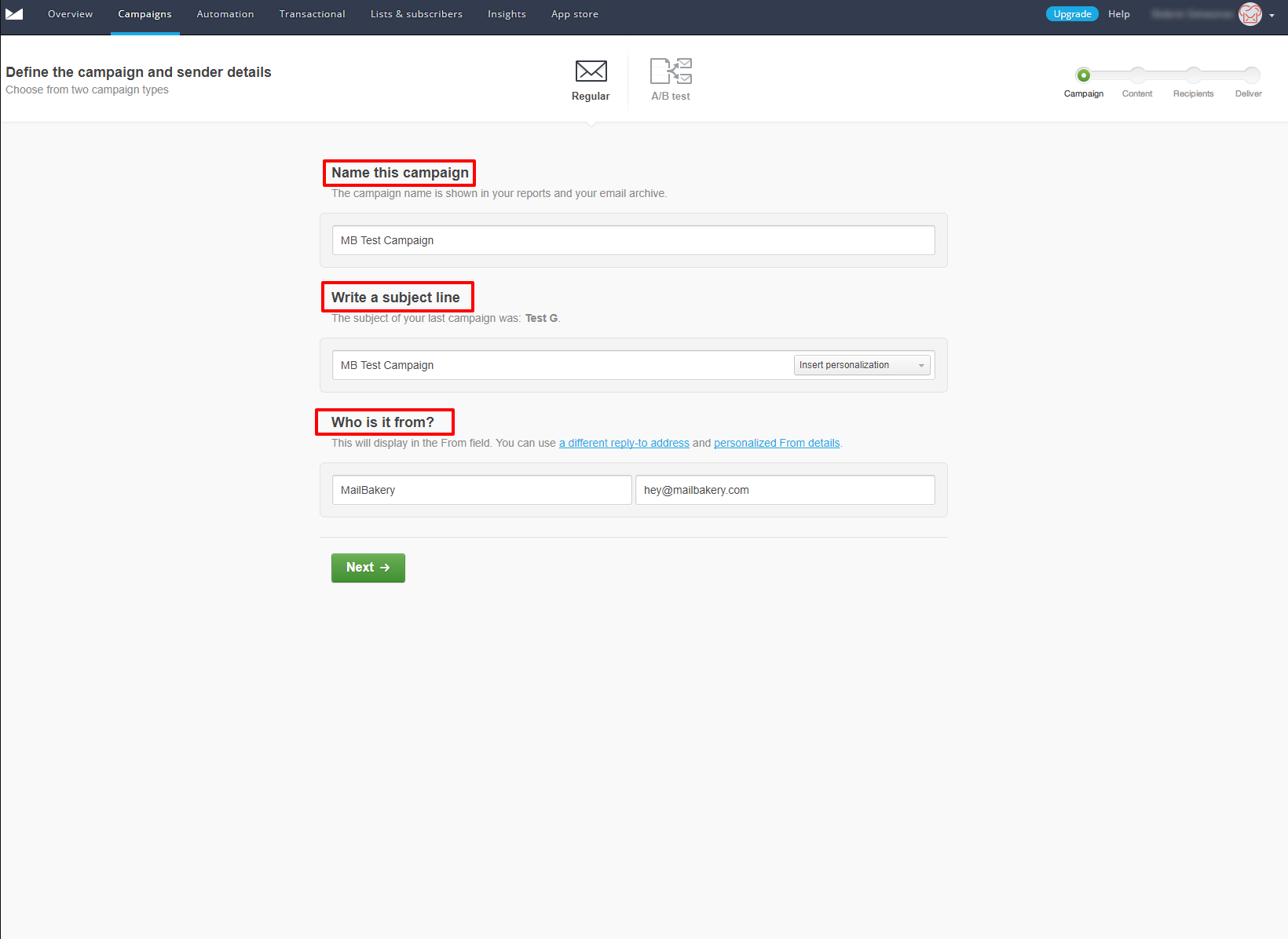Expand the Insert personalization dropdown
This screenshot has width=1288, height=939.
pyautogui.click(x=862, y=365)
